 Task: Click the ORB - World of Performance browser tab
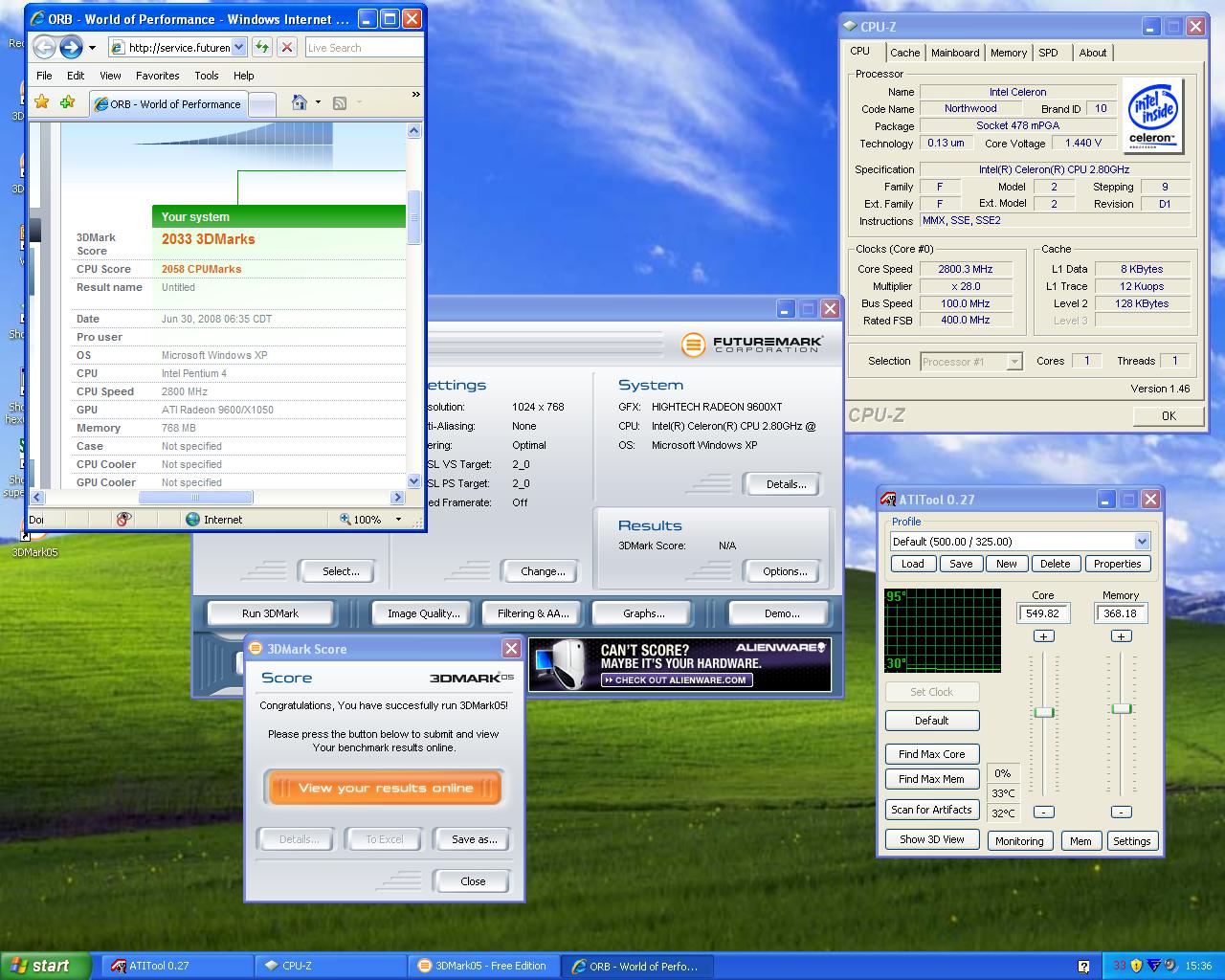coord(167,103)
